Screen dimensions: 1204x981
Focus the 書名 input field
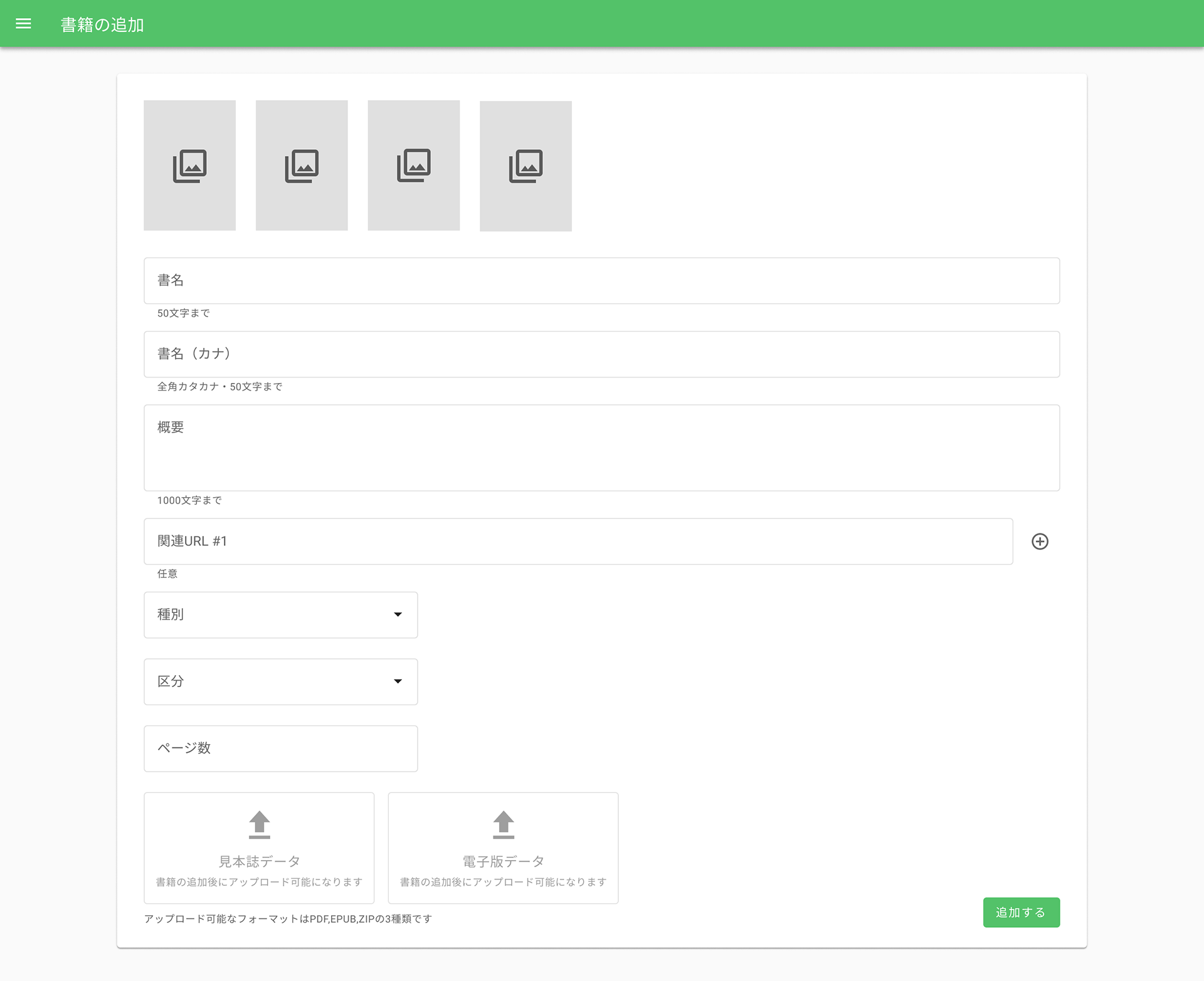601,281
